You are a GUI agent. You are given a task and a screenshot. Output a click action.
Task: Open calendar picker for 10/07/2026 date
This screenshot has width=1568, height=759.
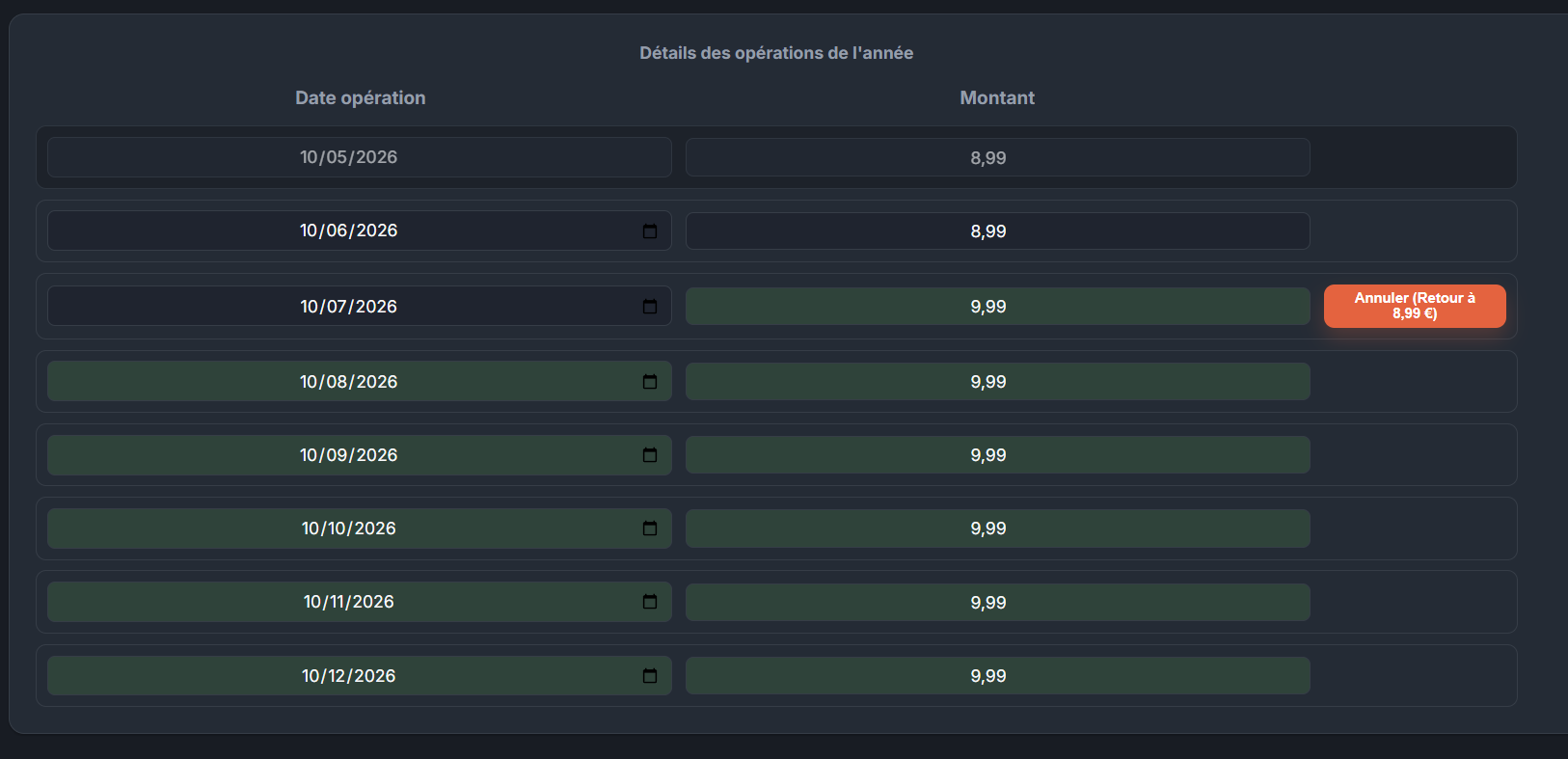pyautogui.click(x=650, y=307)
